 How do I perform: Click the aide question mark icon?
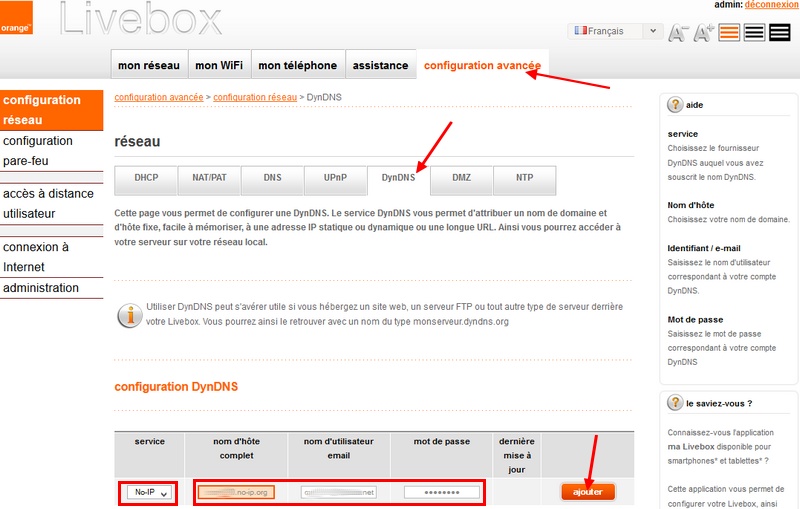(x=675, y=105)
